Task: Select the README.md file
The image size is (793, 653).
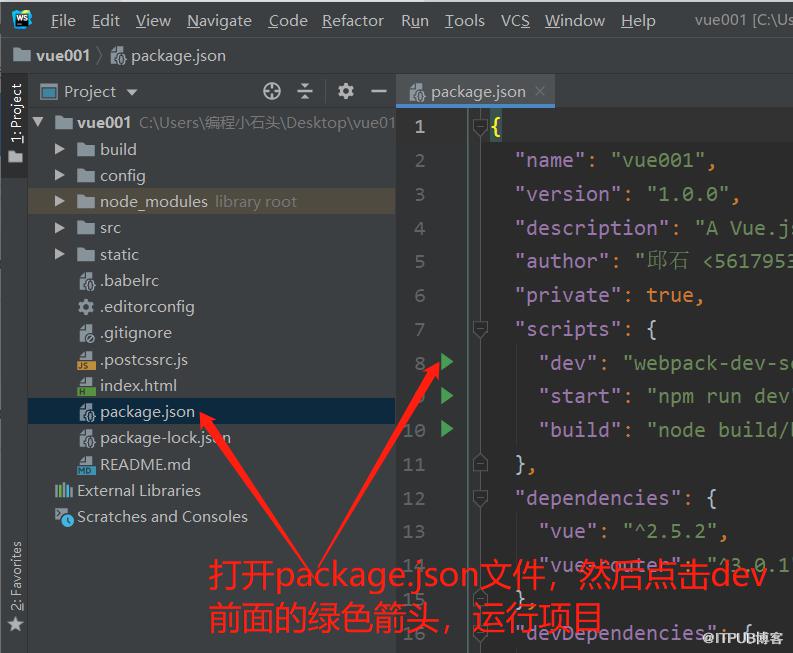Action: pos(211,464)
